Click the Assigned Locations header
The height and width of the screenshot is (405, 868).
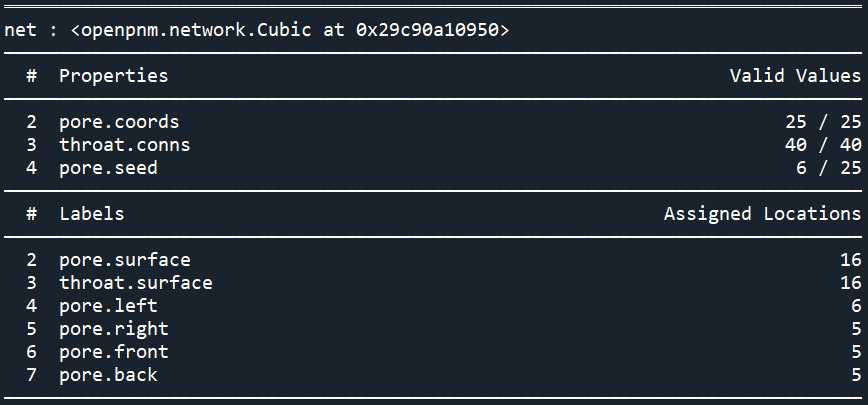[763, 214]
